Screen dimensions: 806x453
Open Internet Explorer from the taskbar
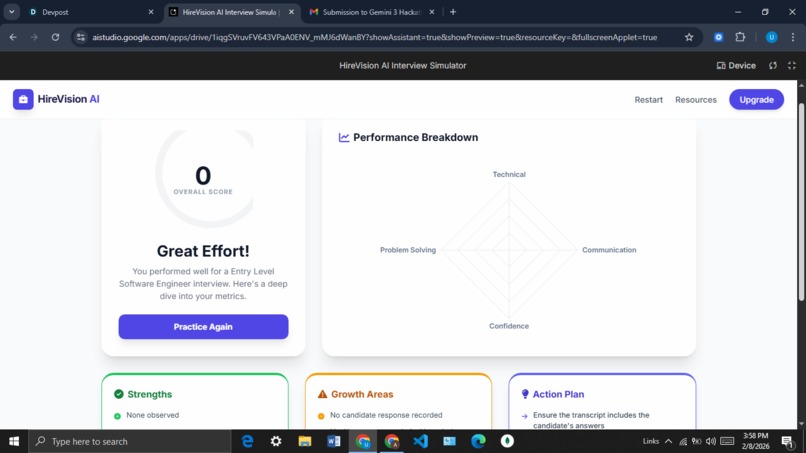click(x=247, y=441)
